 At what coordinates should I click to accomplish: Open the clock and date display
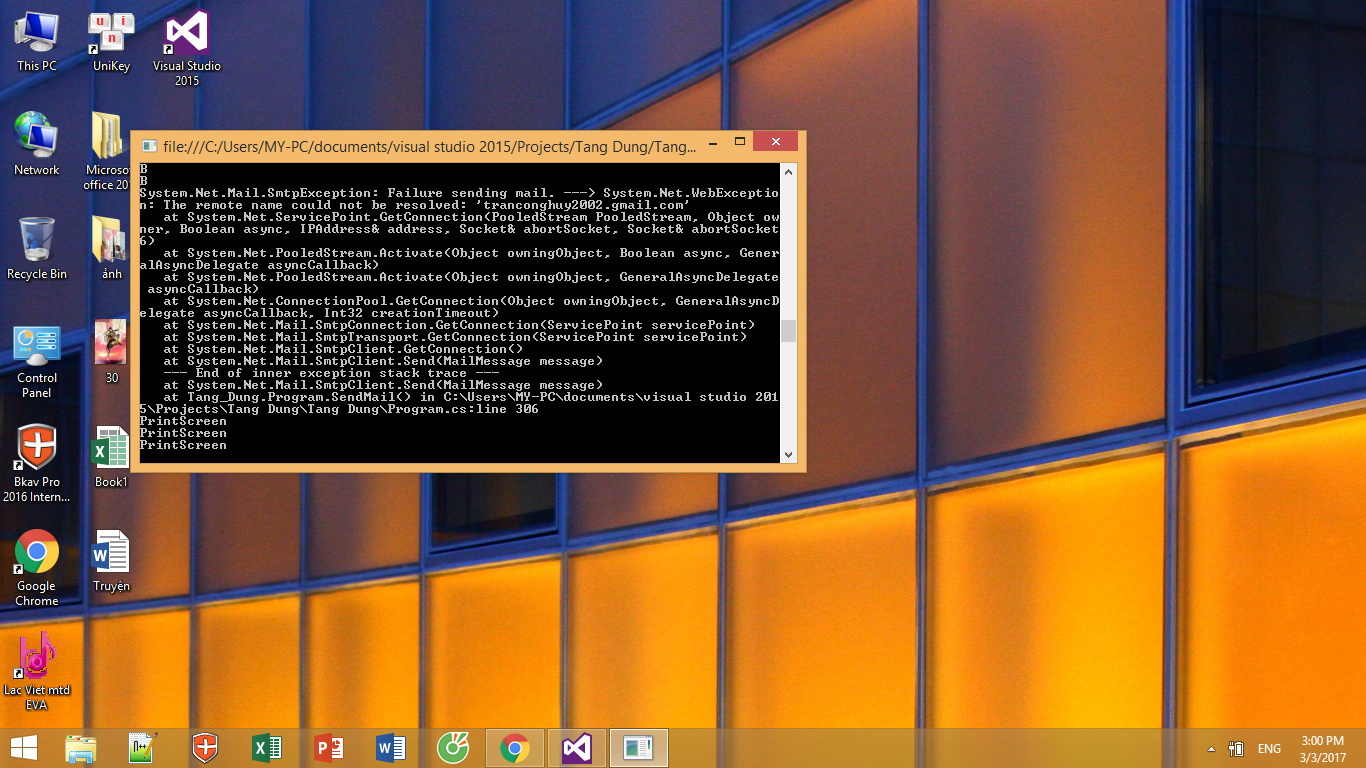pos(1323,748)
